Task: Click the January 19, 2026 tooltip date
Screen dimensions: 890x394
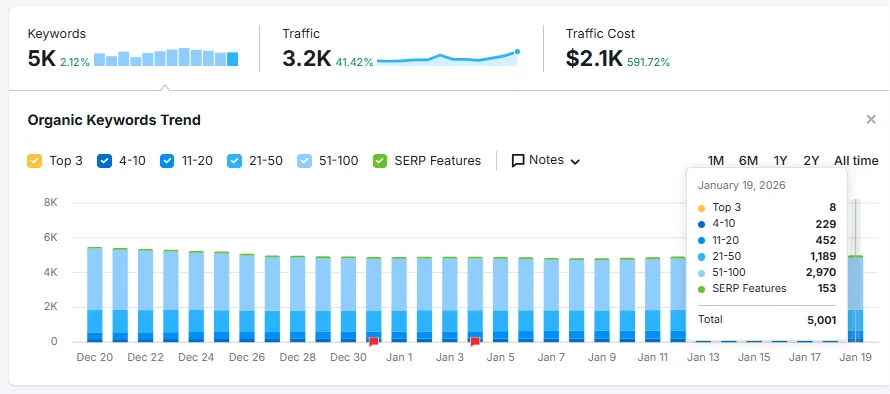Action: (x=741, y=186)
